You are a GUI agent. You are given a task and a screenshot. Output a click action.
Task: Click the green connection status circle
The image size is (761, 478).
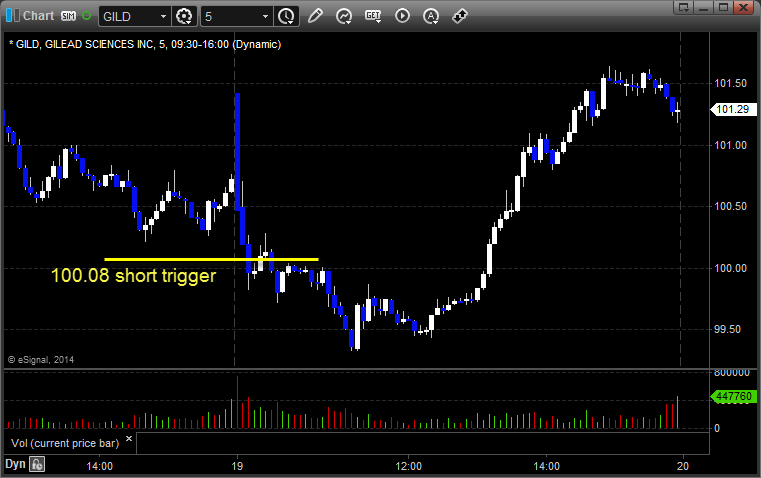coord(87,16)
